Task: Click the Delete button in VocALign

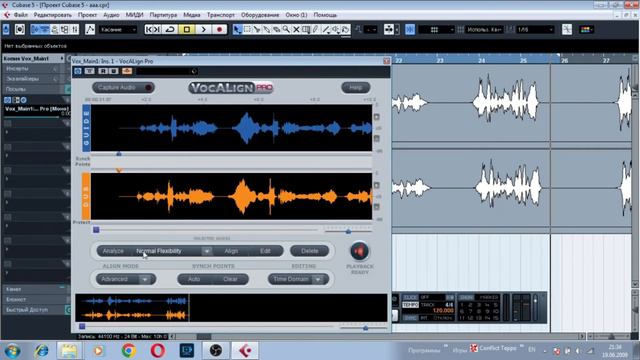Action: pos(309,251)
